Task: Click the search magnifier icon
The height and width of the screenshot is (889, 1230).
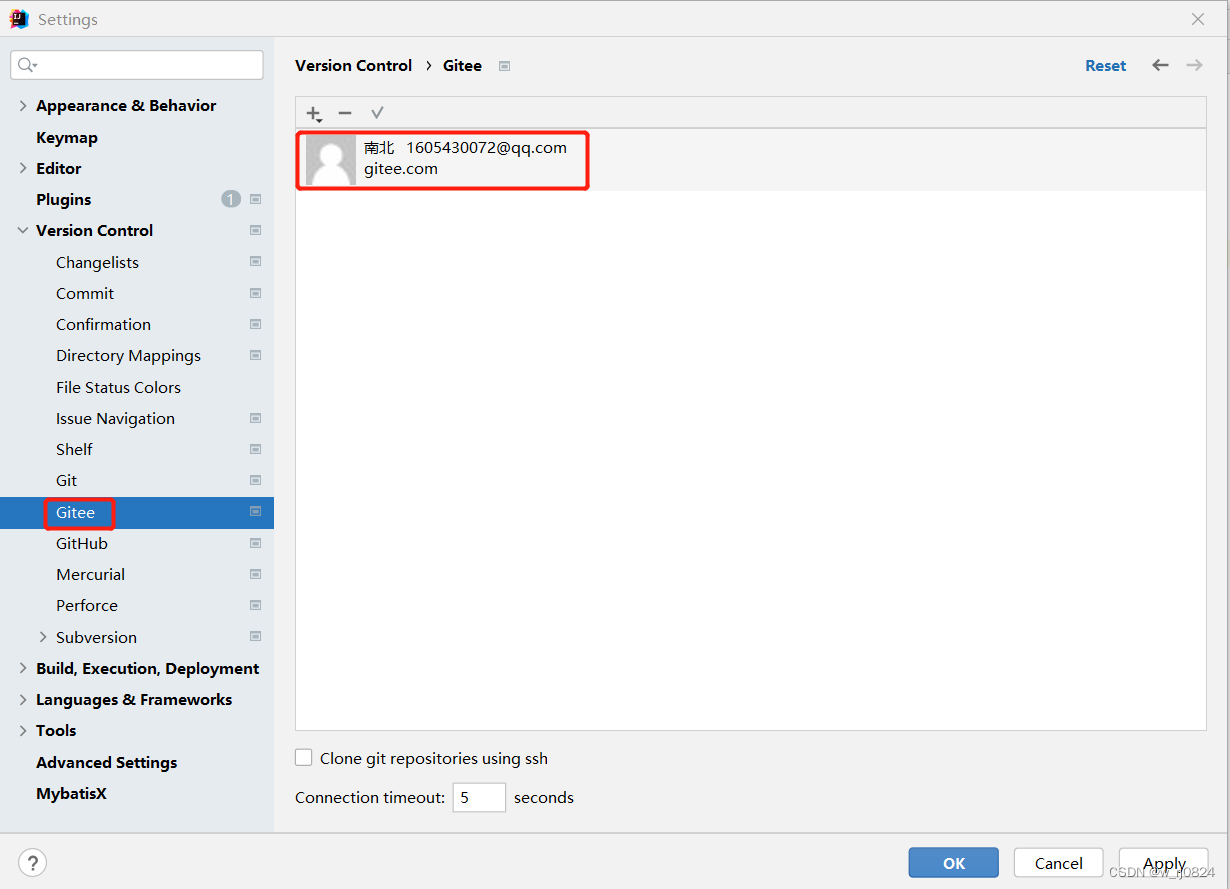Action: click(26, 65)
